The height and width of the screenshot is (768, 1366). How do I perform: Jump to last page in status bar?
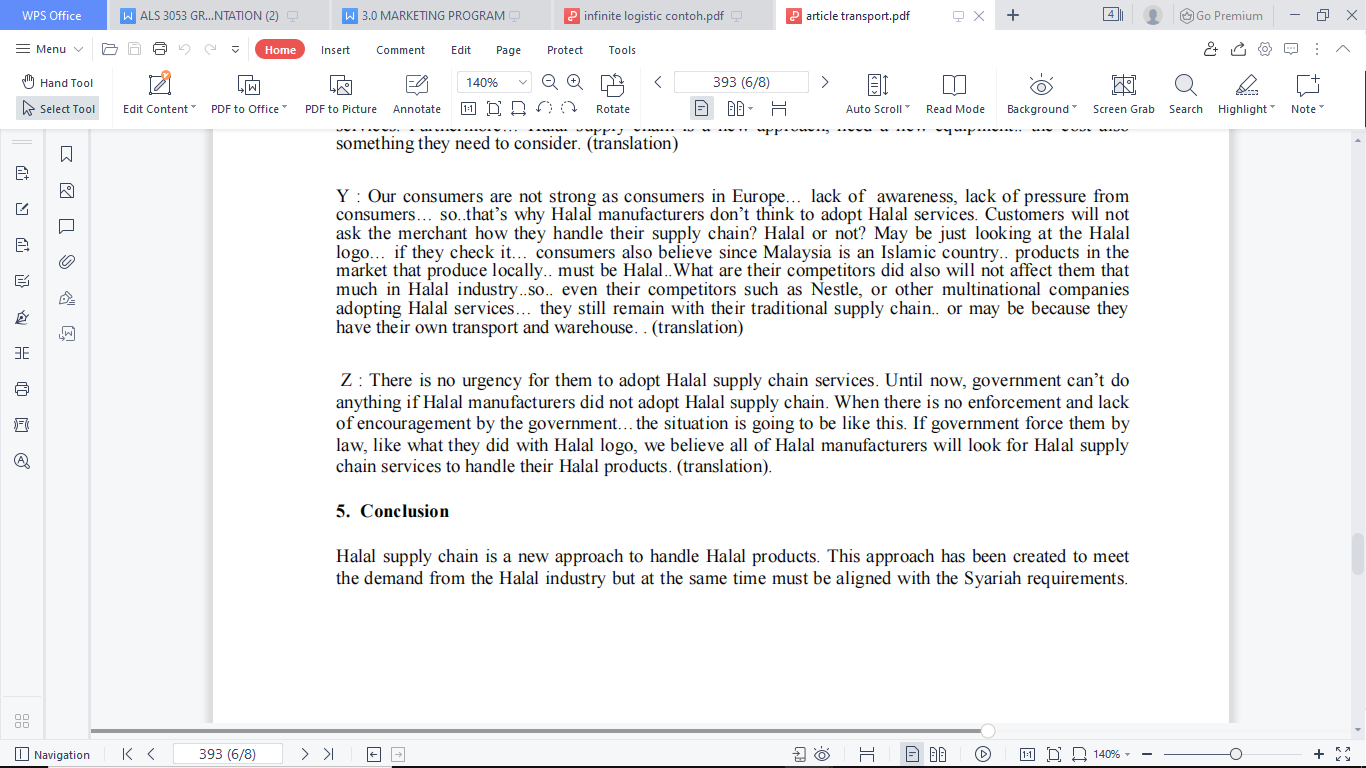327,754
